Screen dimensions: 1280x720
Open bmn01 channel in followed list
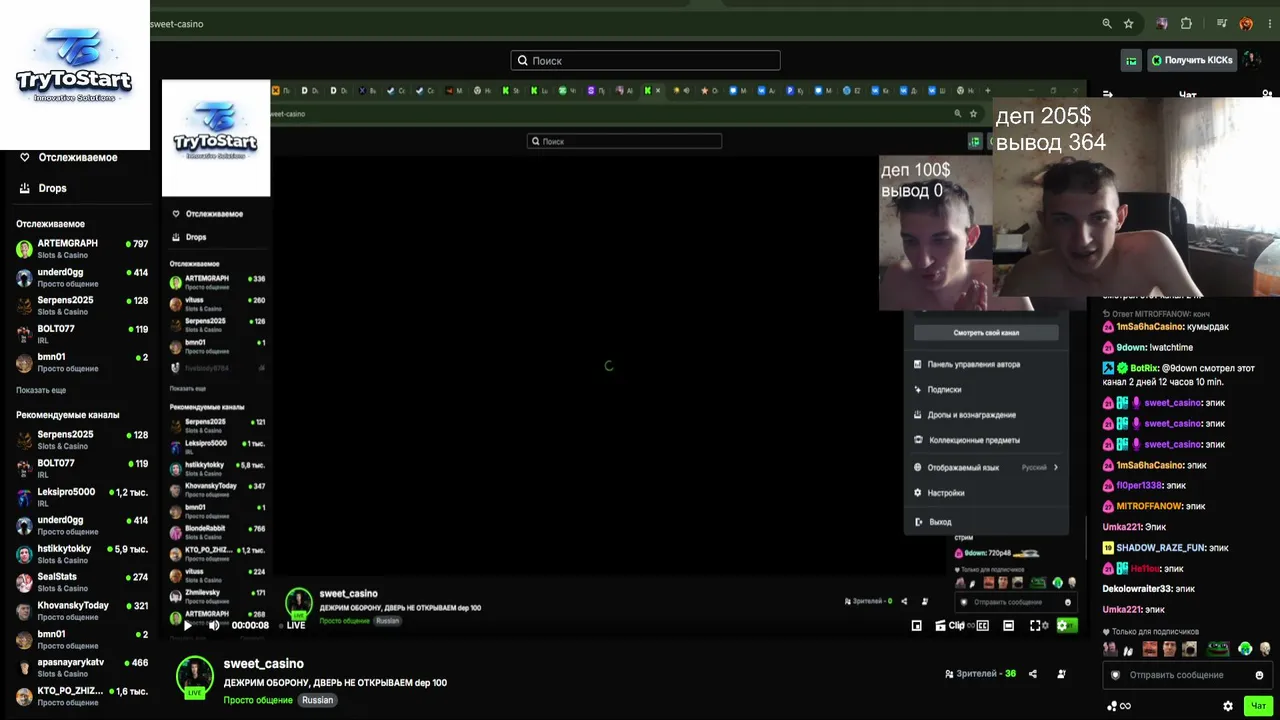82,362
